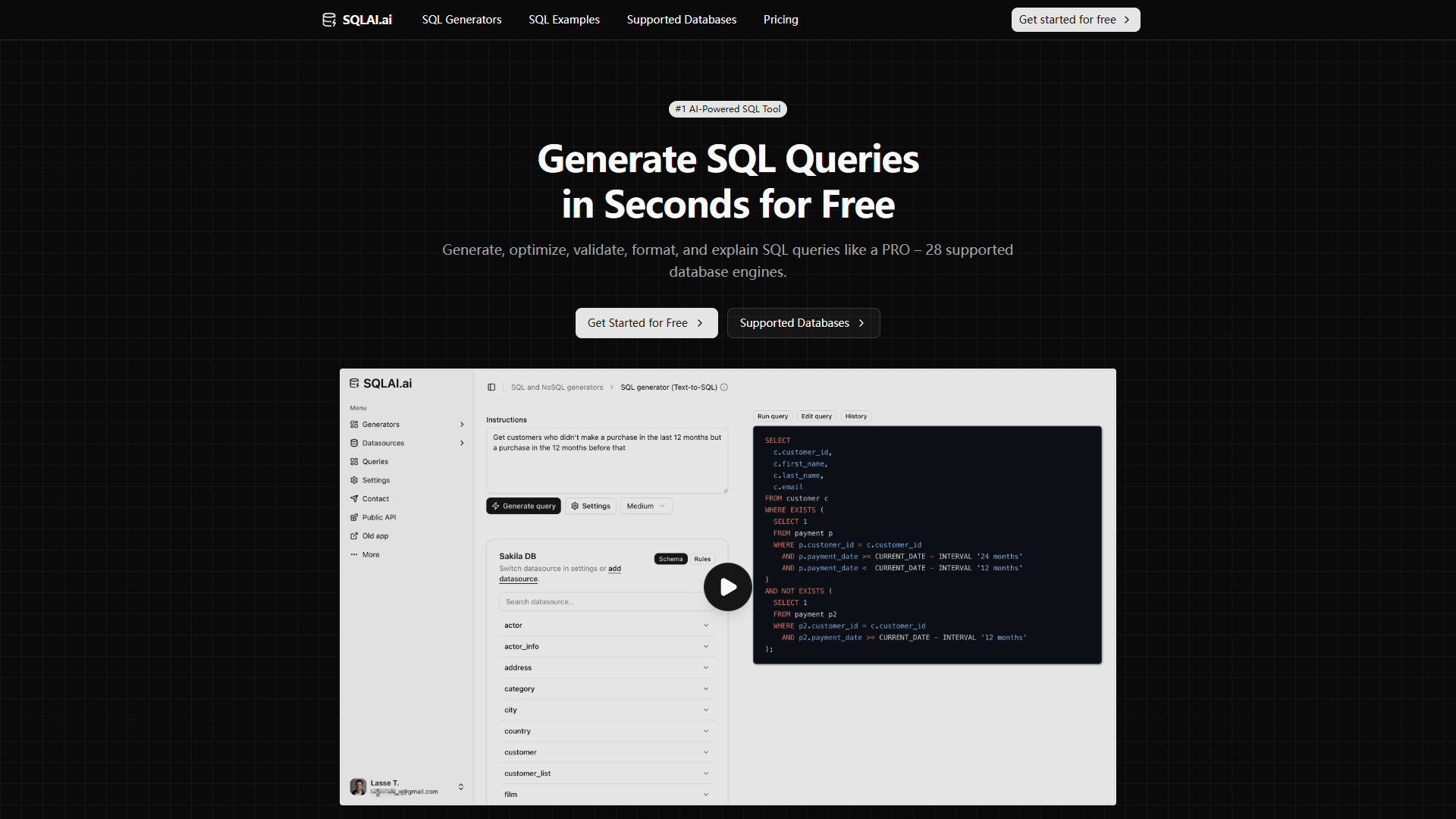
Task: Open Settings next to Generate query
Action: tap(591, 506)
